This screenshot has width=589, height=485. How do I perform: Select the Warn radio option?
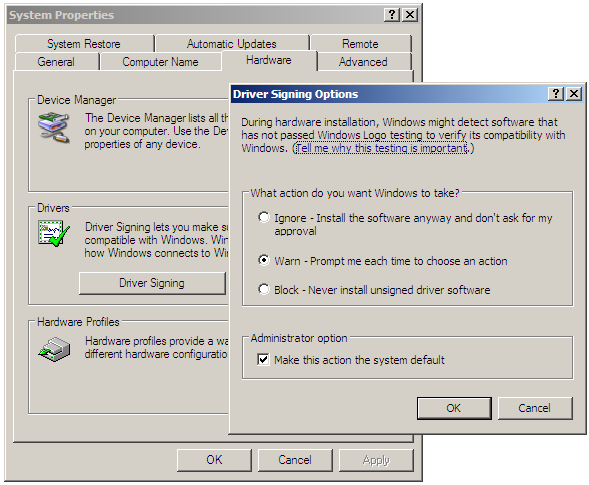pos(264,260)
